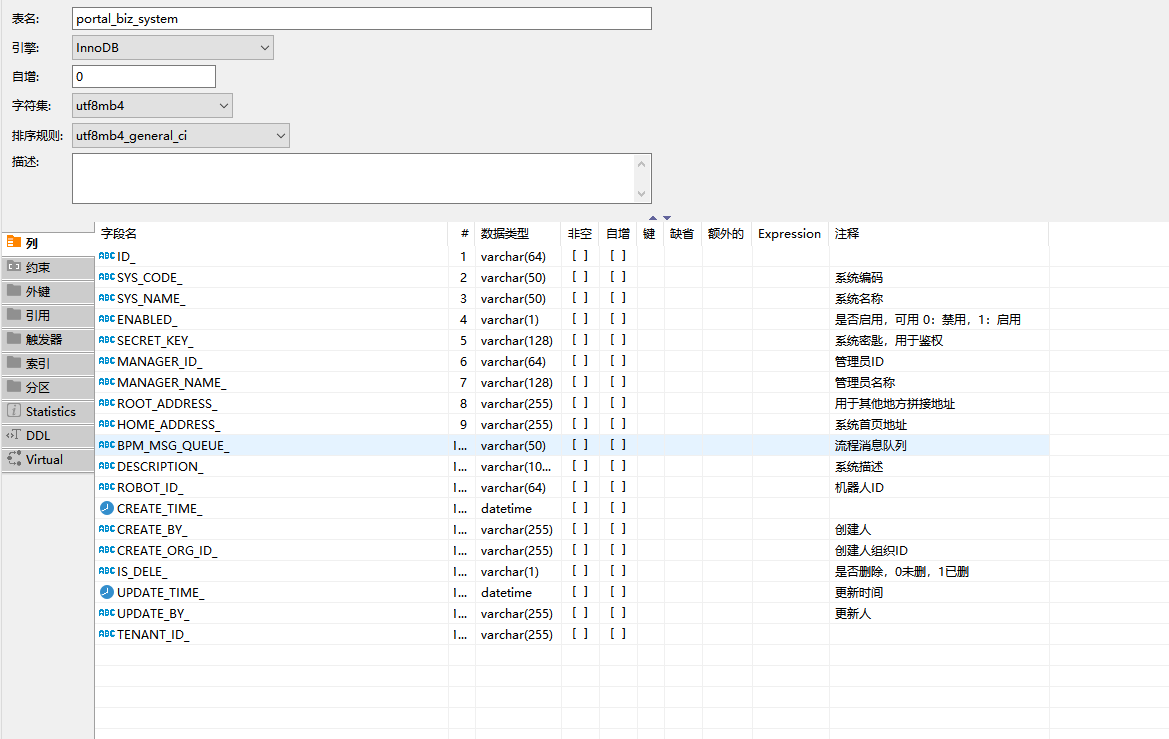
Task: Click the ABC icon of BPM_MSG_QUEUE_
Action: coord(107,445)
